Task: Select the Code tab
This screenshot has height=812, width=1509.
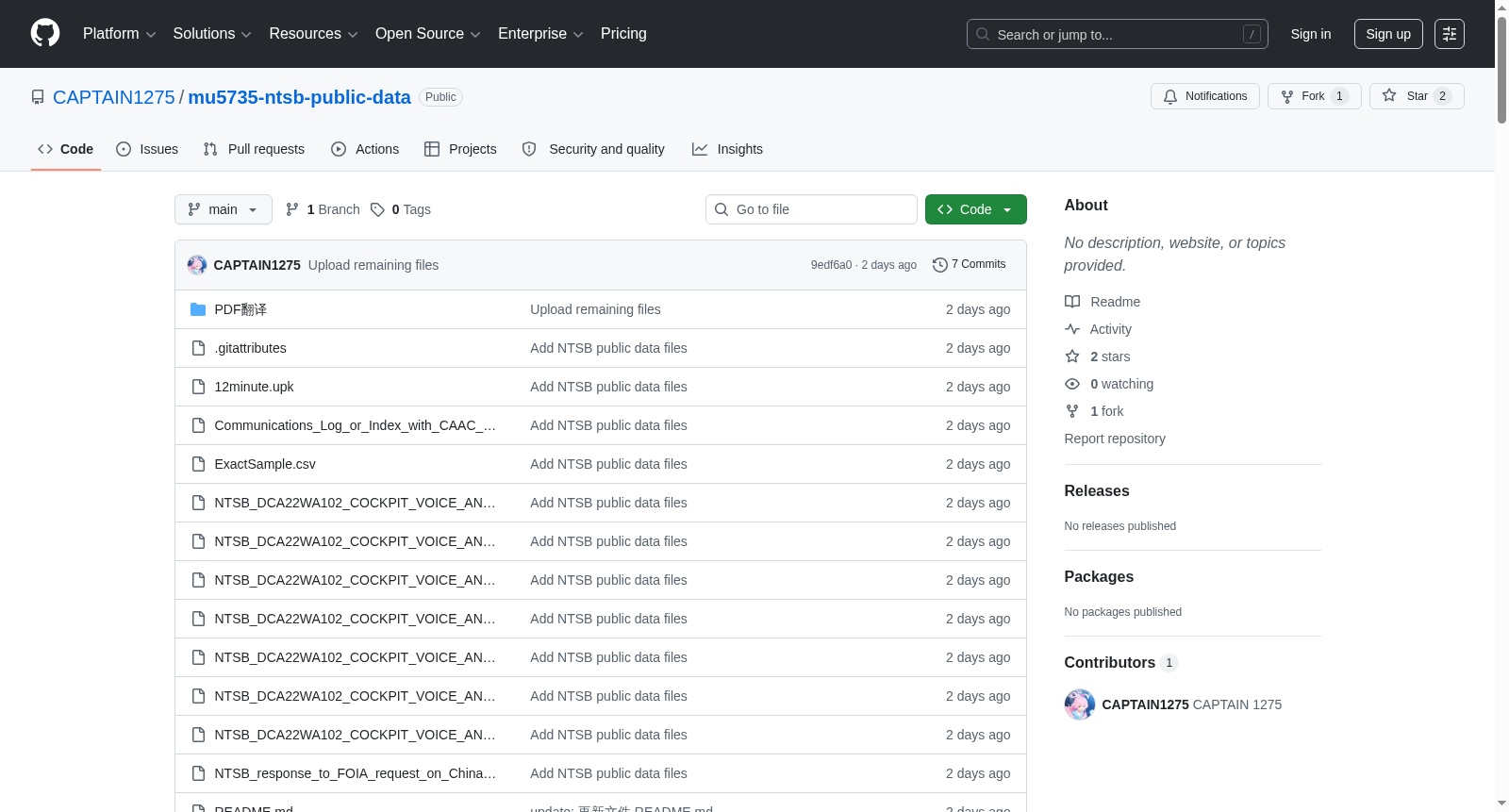Action: click(x=66, y=149)
